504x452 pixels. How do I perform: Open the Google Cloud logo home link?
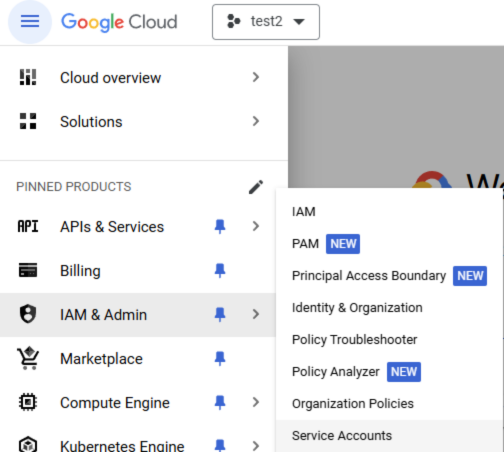(x=119, y=22)
